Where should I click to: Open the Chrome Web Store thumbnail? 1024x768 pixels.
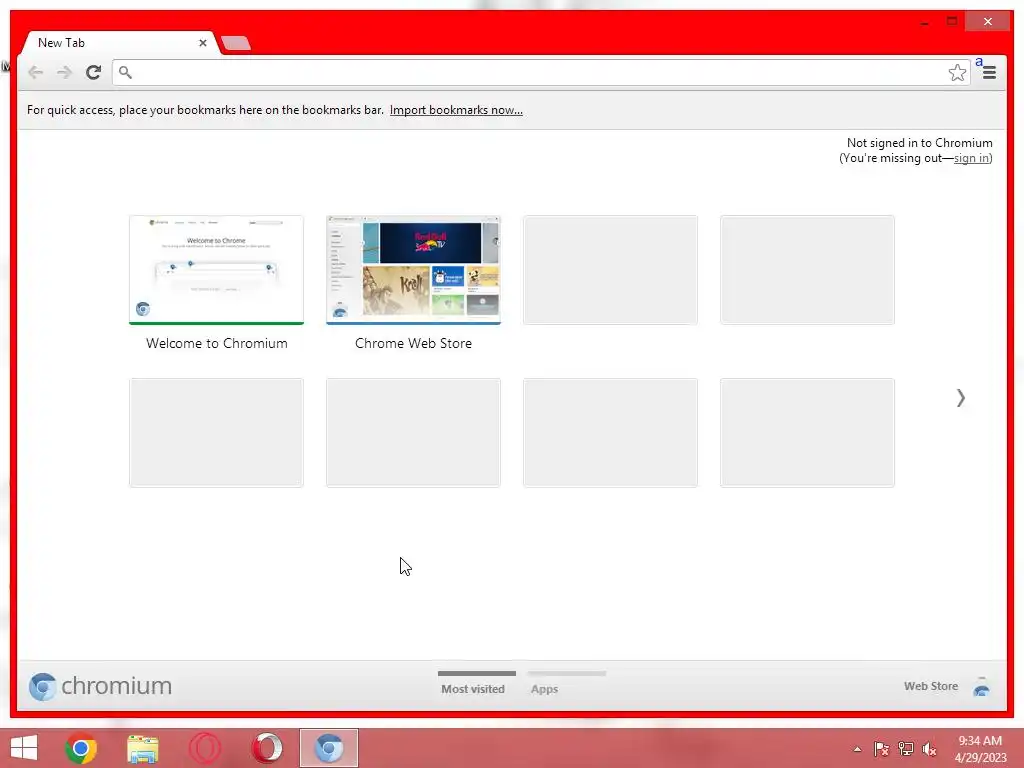pyautogui.click(x=413, y=270)
